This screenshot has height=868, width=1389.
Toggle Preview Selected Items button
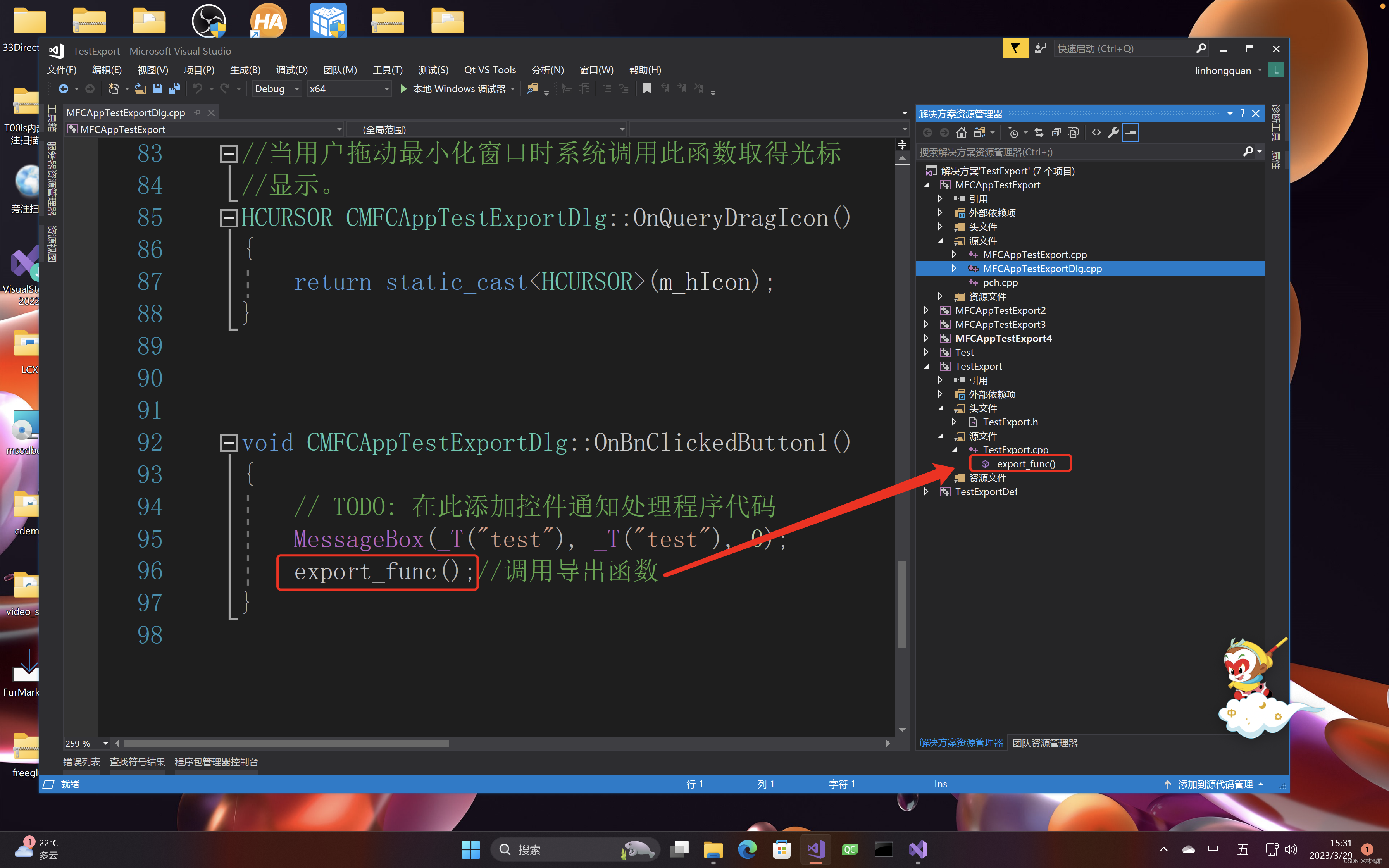click(x=1131, y=133)
